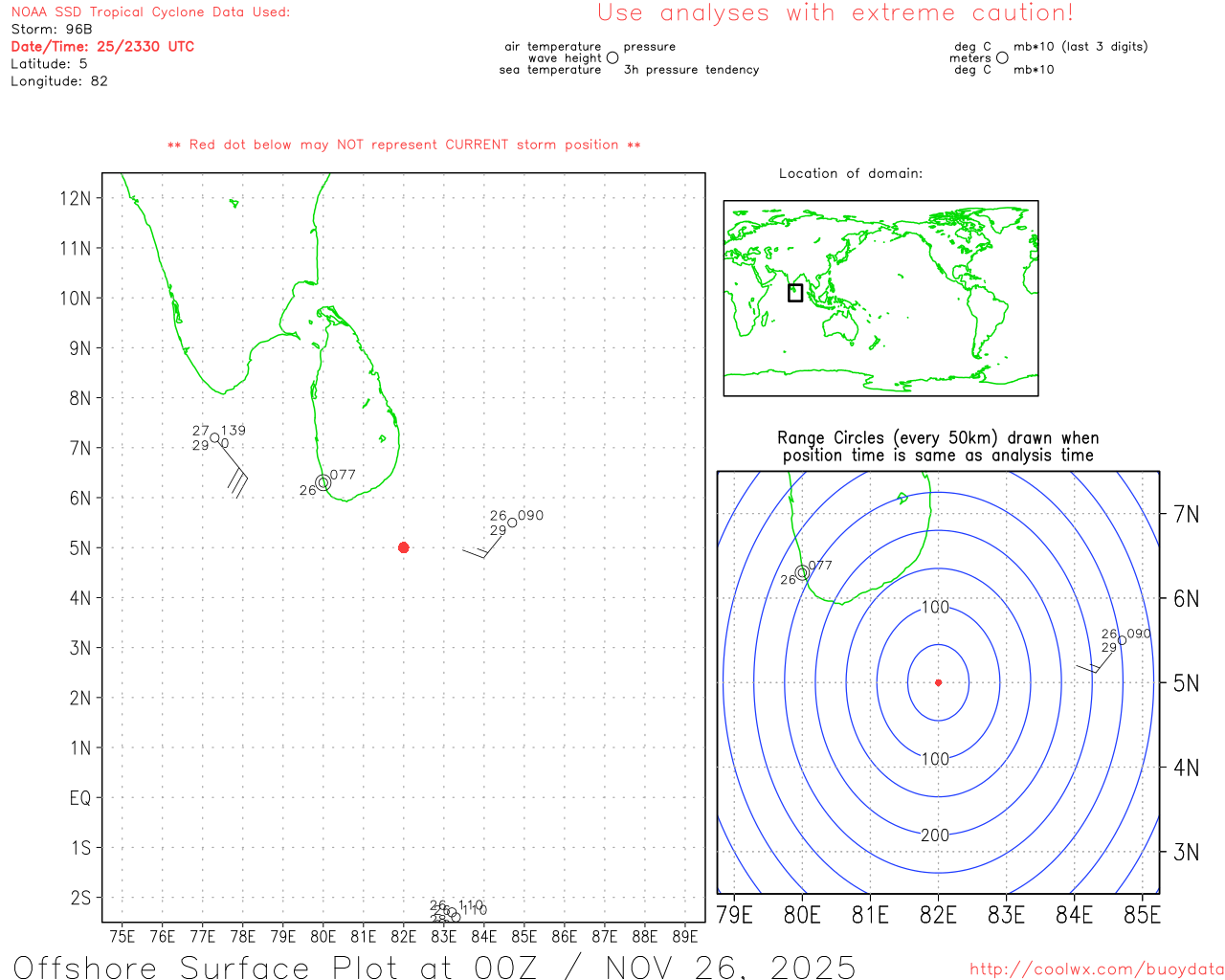Click the 'wave height' legend label

[x=565, y=58]
